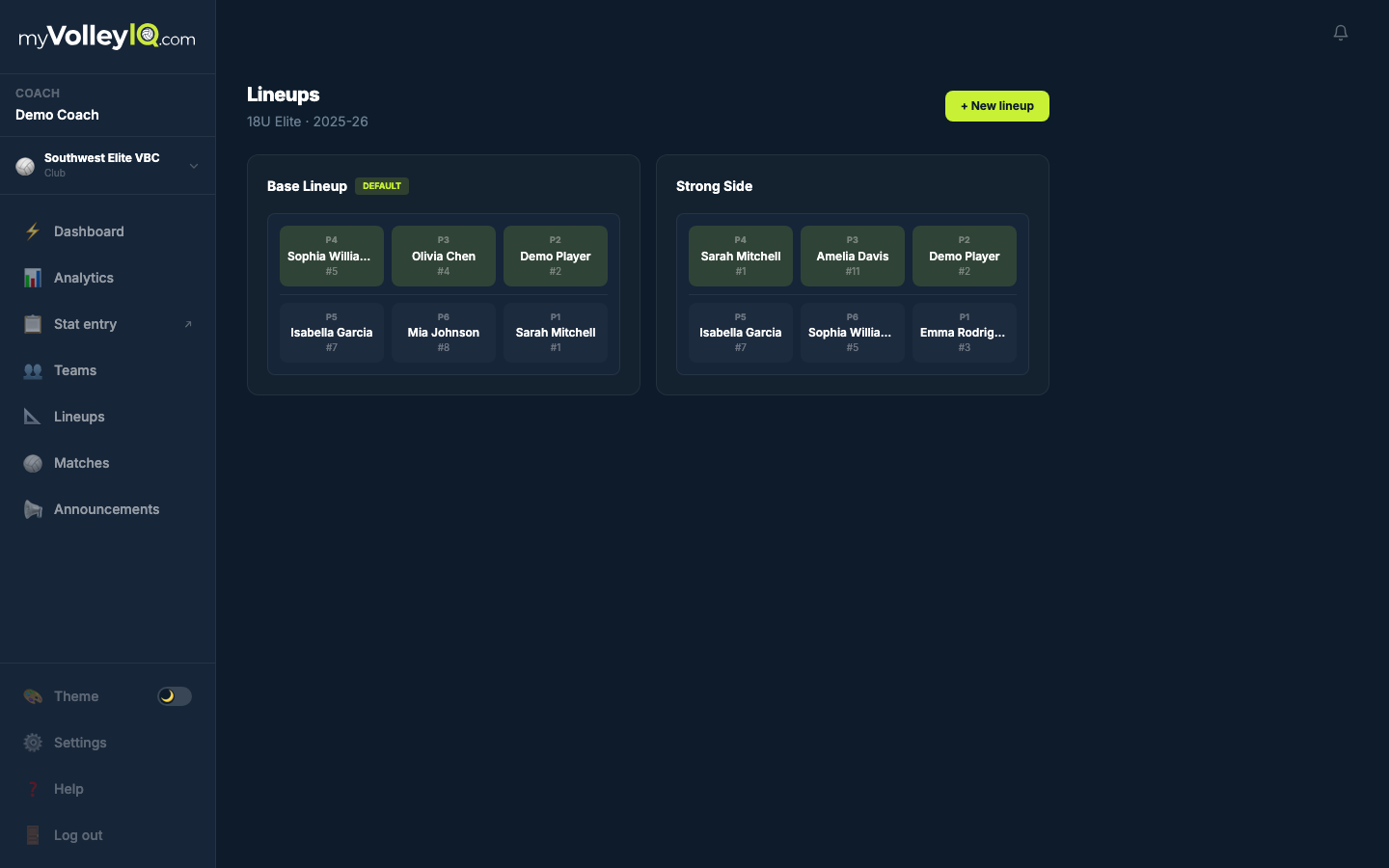Image resolution: width=1389 pixels, height=868 pixels.
Task: Select Base Lineup P5 Isabella Garcia slot
Action: 332,333
